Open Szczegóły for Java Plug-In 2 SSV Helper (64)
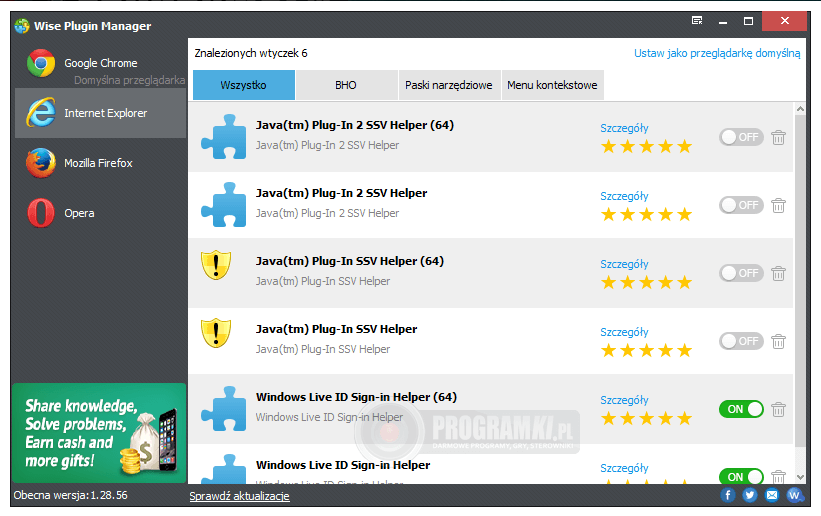 pos(624,128)
